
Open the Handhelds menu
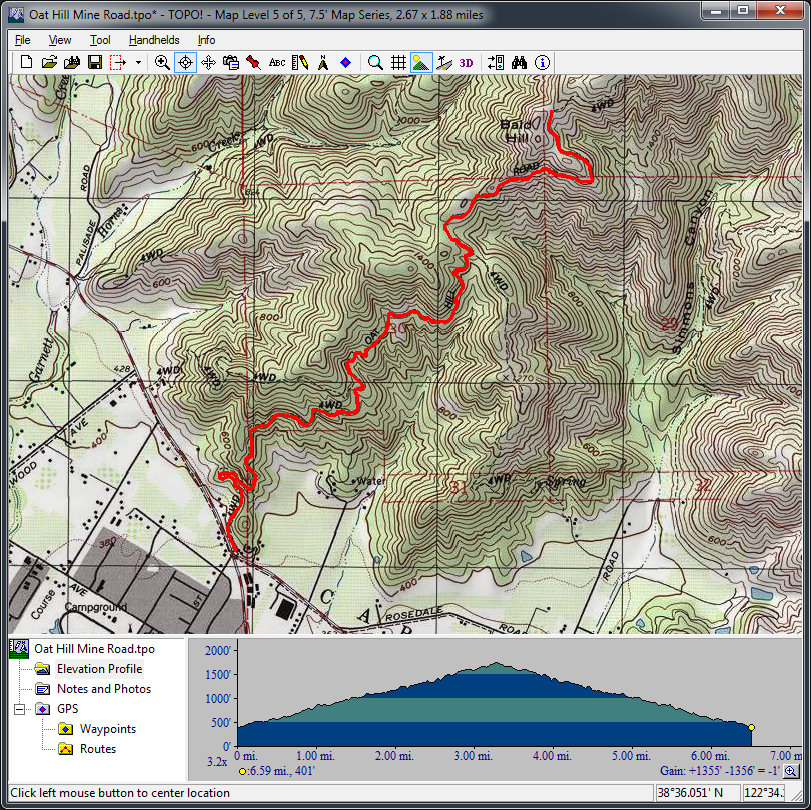pyautogui.click(x=154, y=40)
